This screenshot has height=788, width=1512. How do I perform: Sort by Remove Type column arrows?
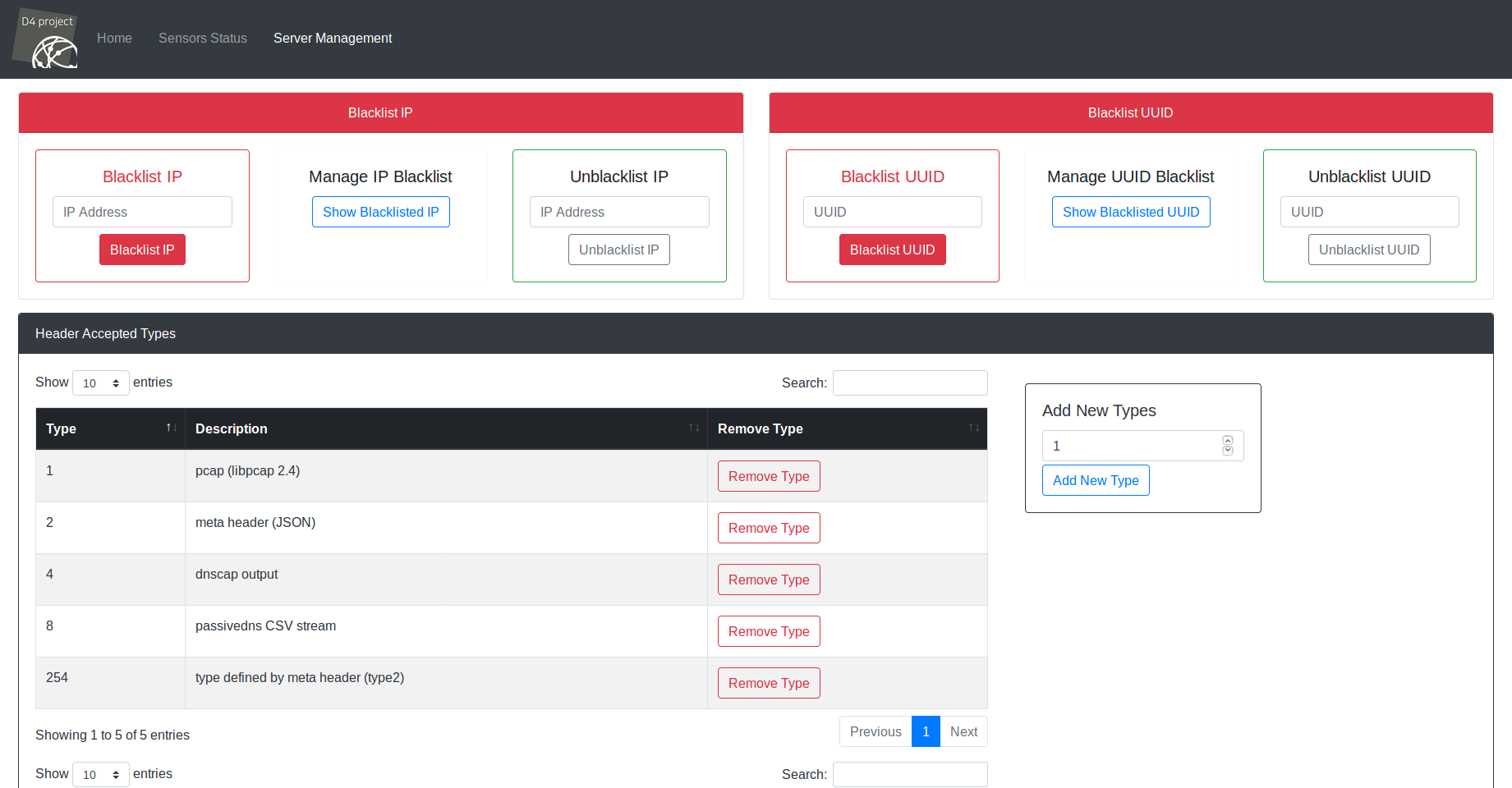(x=973, y=428)
